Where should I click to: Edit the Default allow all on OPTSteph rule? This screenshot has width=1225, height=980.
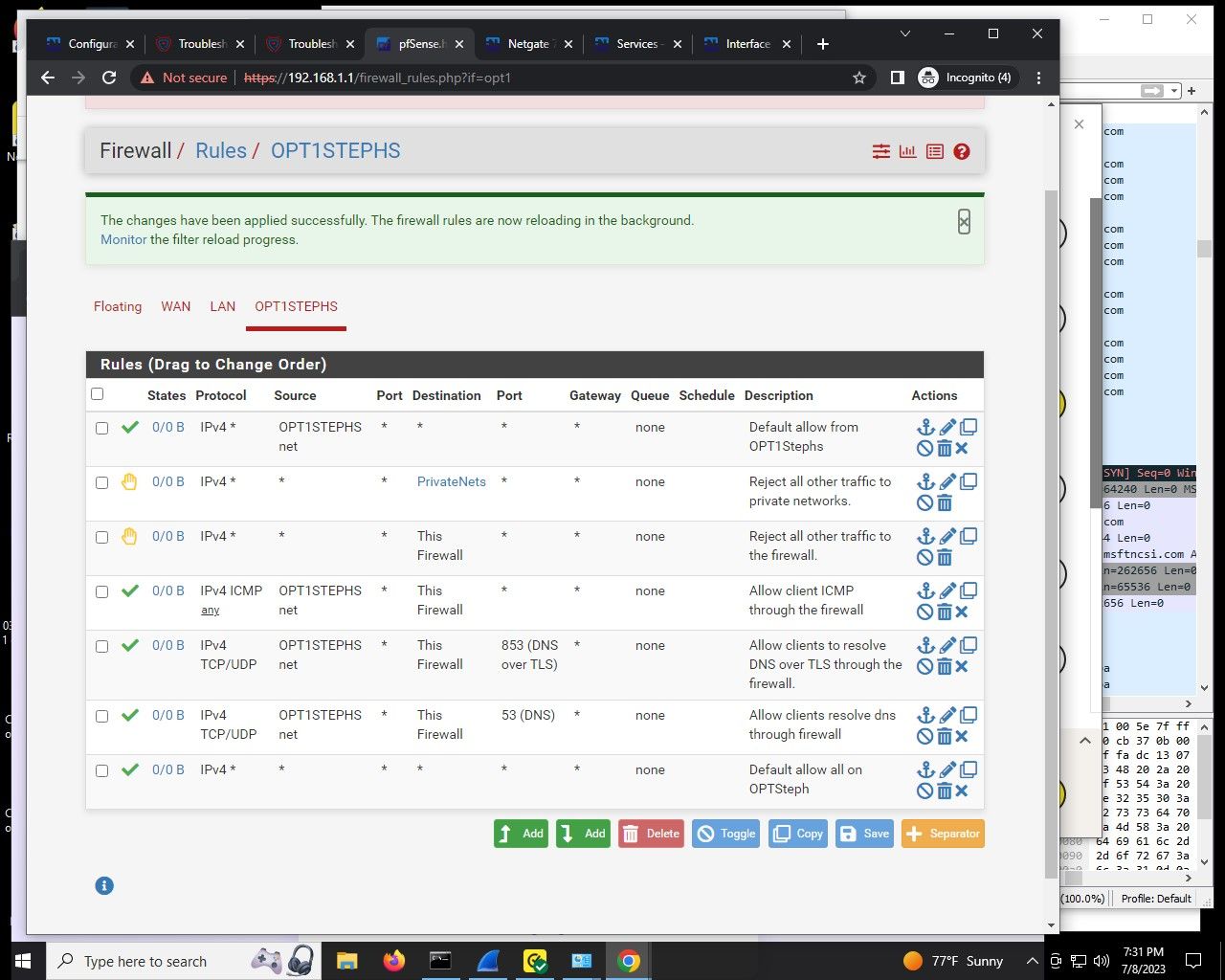[x=947, y=770]
